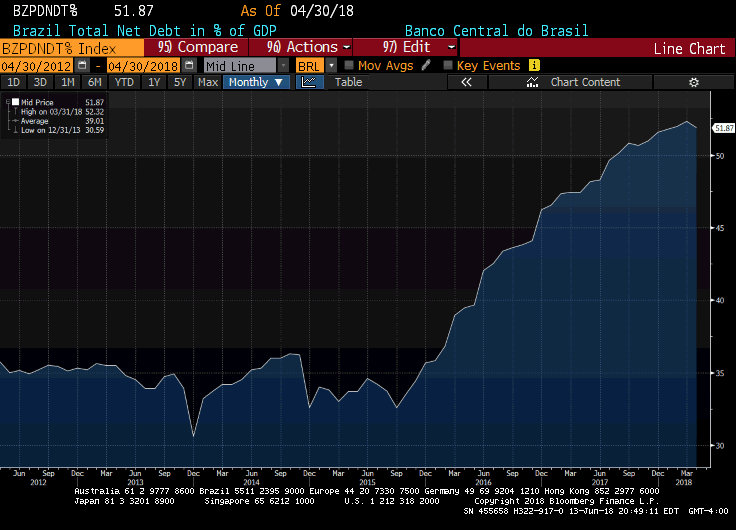Enable the Key Events checkbox
Screen dimensions: 736x530
[x=447, y=65]
